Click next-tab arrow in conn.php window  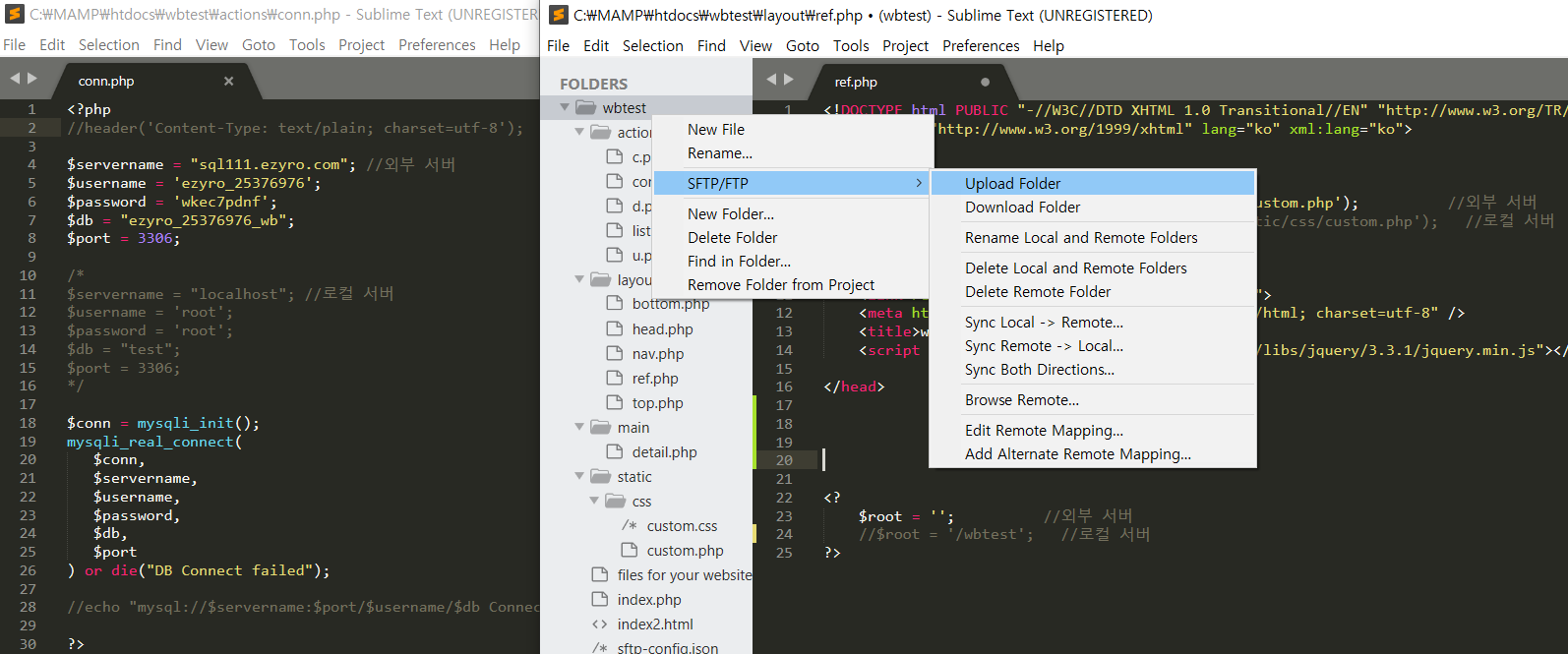tap(32, 79)
